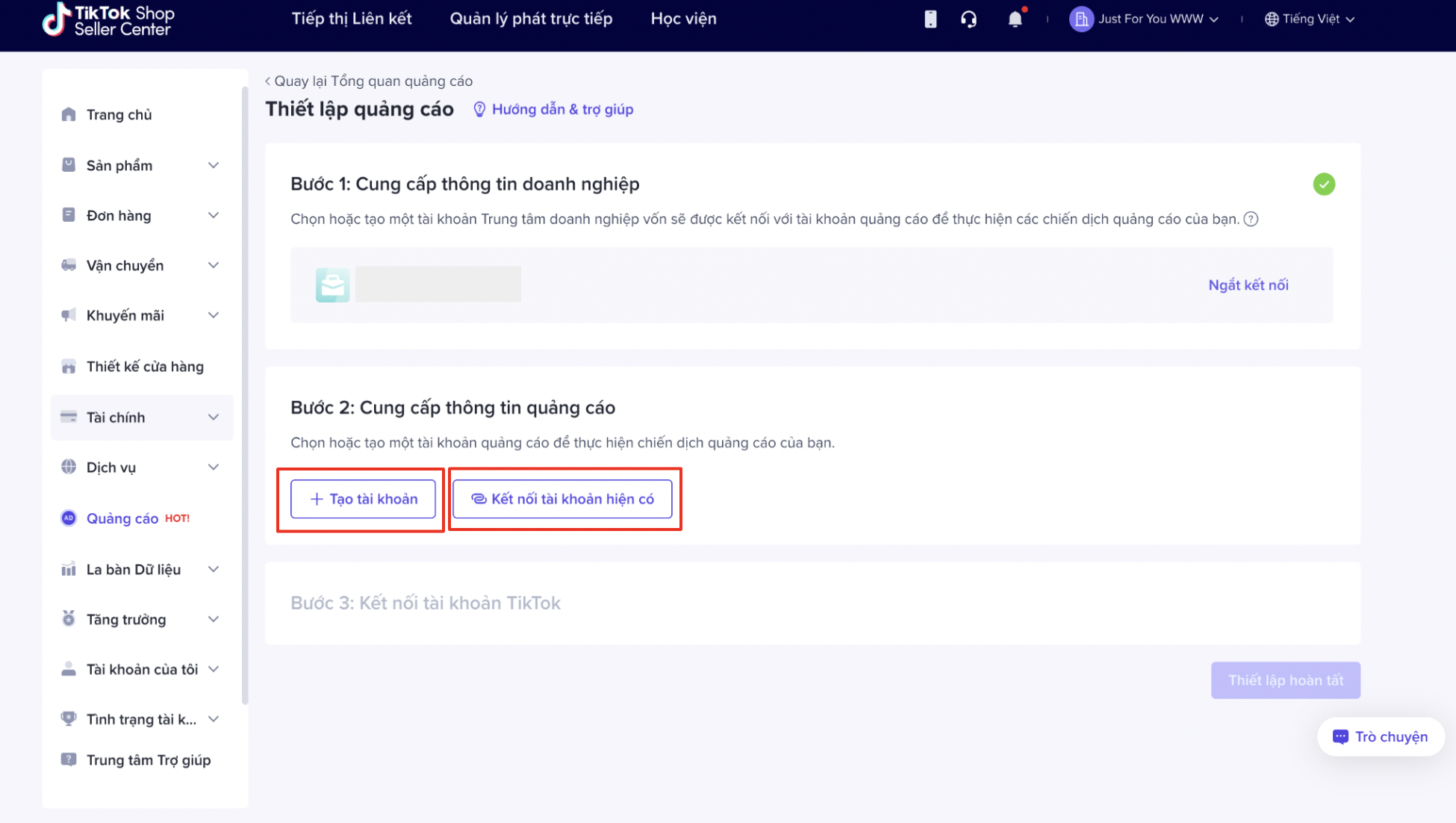Open headset customer support icon
1456x823 pixels.
pyautogui.click(x=968, y=19)
